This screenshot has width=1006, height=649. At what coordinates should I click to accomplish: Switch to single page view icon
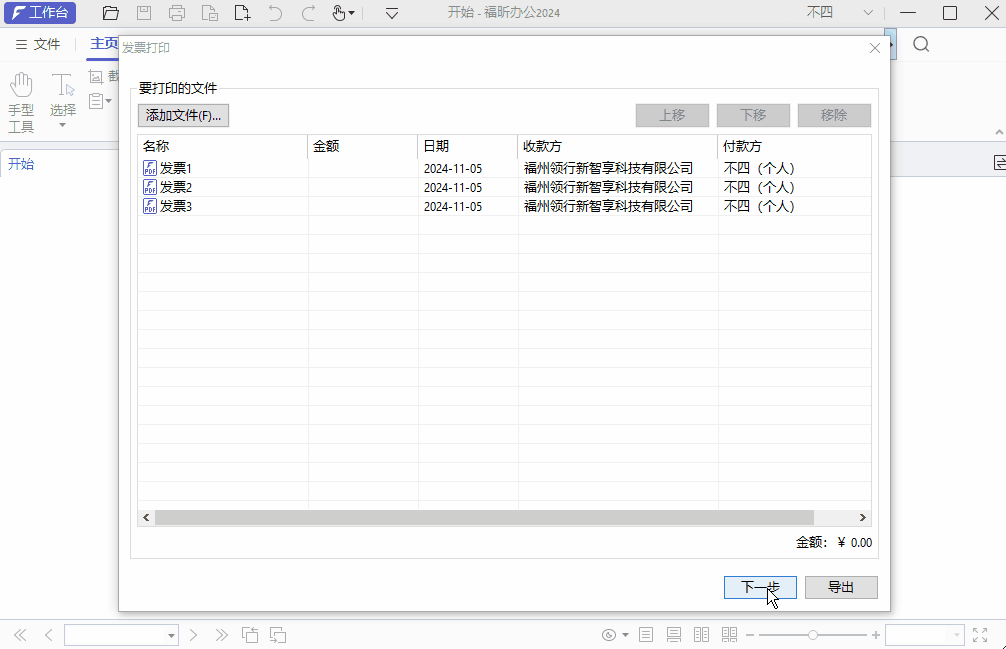coord(646,634)
